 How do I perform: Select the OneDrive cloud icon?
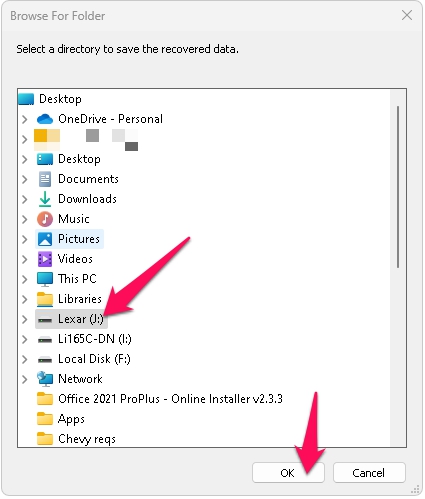click(x=45, y=119)
